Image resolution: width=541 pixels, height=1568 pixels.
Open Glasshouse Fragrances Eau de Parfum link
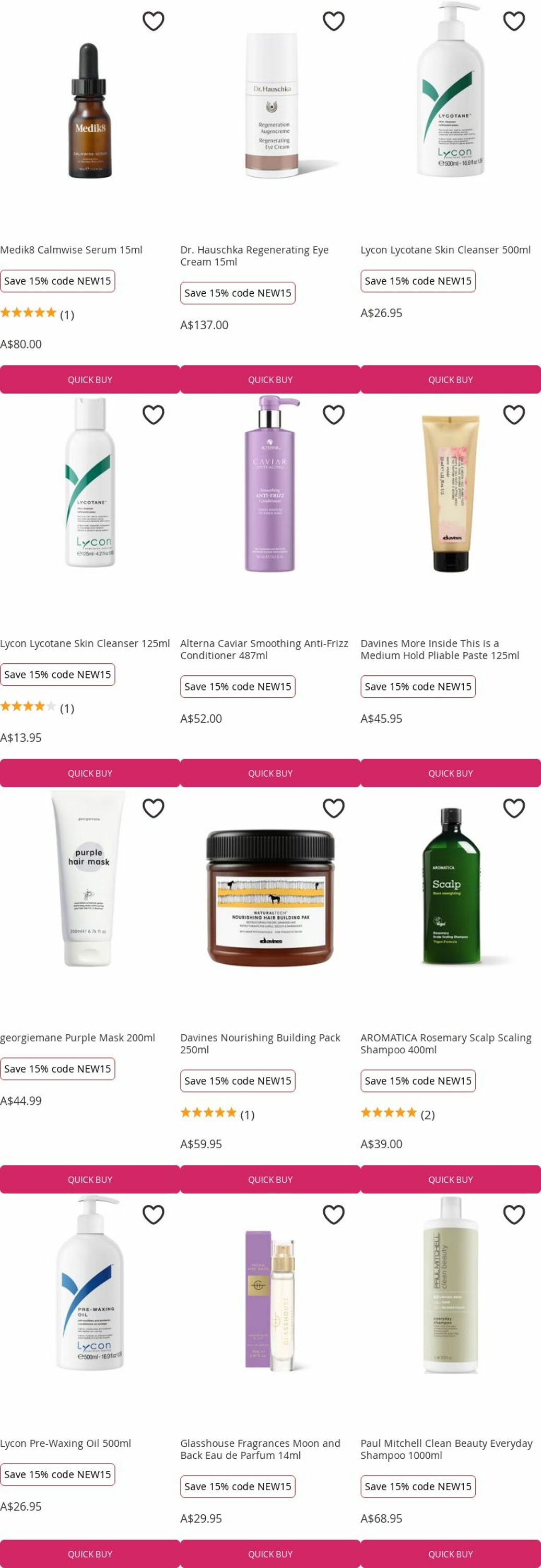pos(260,1449)
